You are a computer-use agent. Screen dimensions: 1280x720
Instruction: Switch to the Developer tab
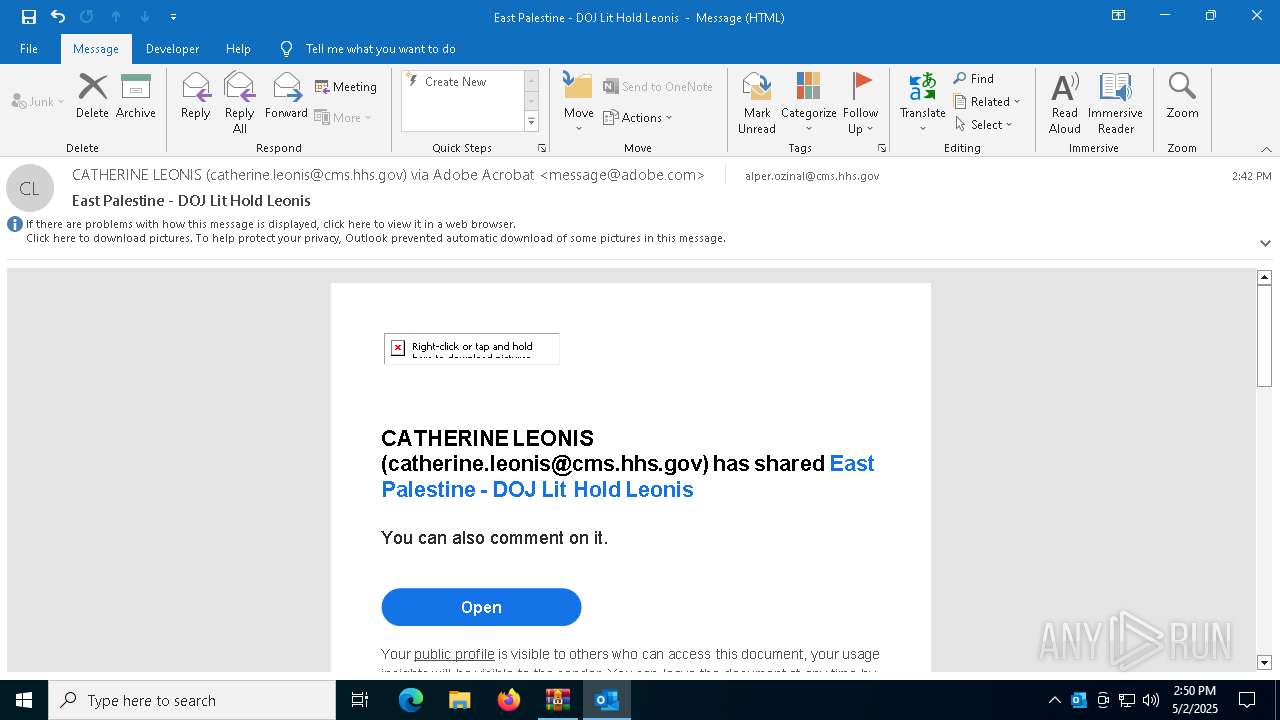[x=172, y=49]
